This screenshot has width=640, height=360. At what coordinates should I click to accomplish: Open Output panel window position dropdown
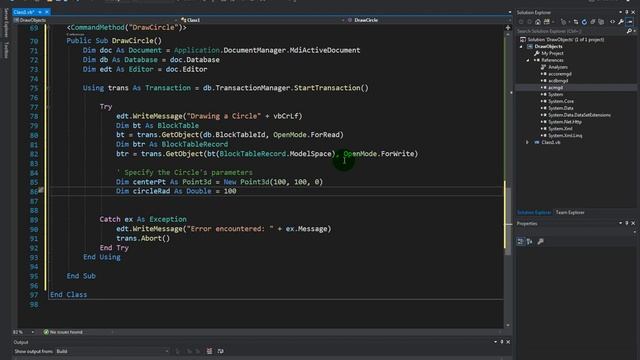click(x=496, y=342)
